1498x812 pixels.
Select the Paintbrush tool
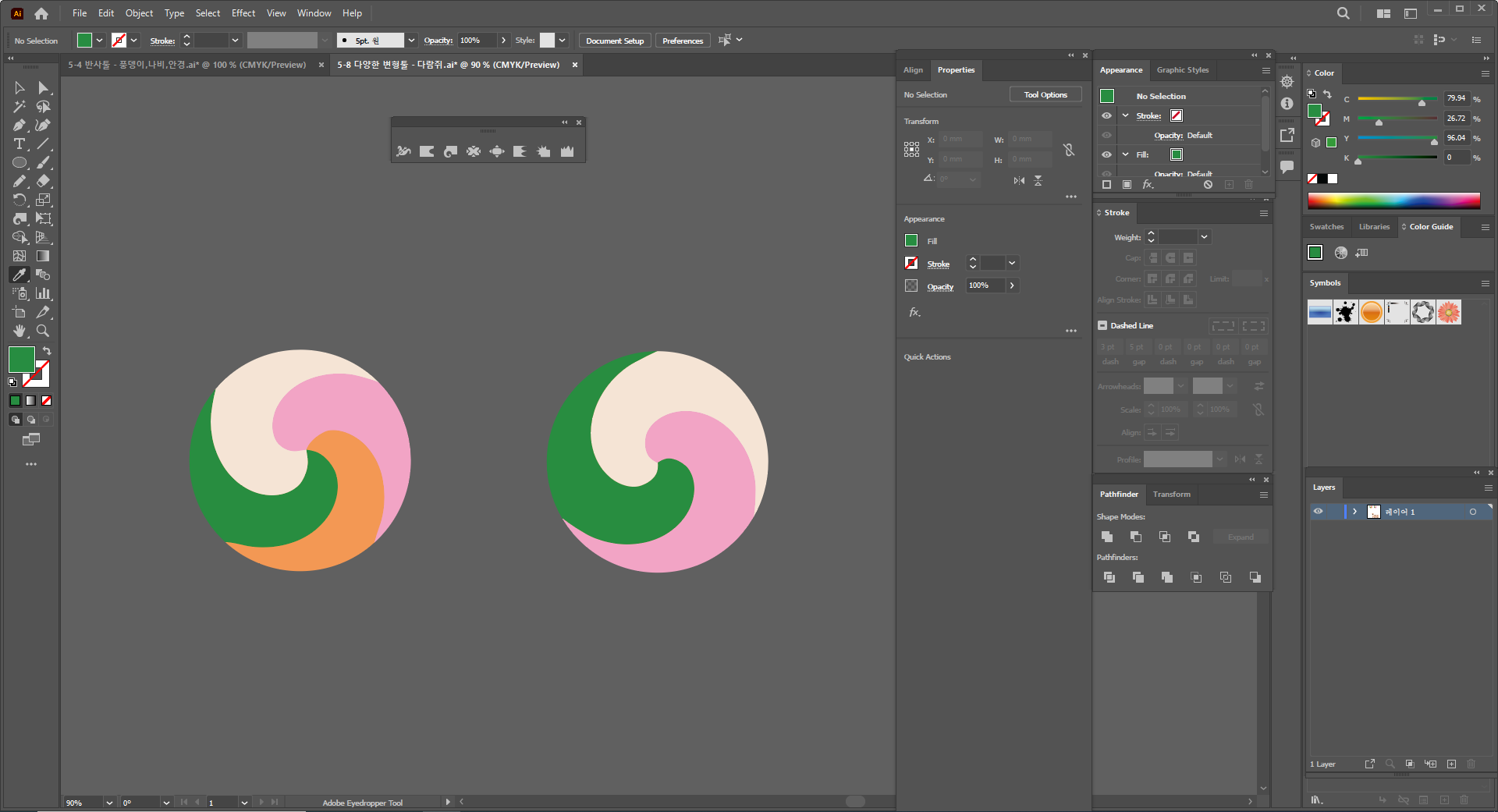point(44,163)
